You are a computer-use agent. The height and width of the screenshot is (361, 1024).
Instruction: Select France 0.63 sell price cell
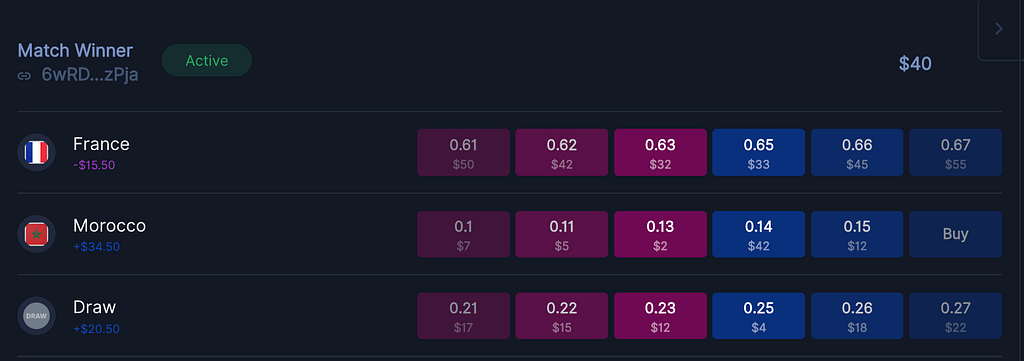point(660,152)
